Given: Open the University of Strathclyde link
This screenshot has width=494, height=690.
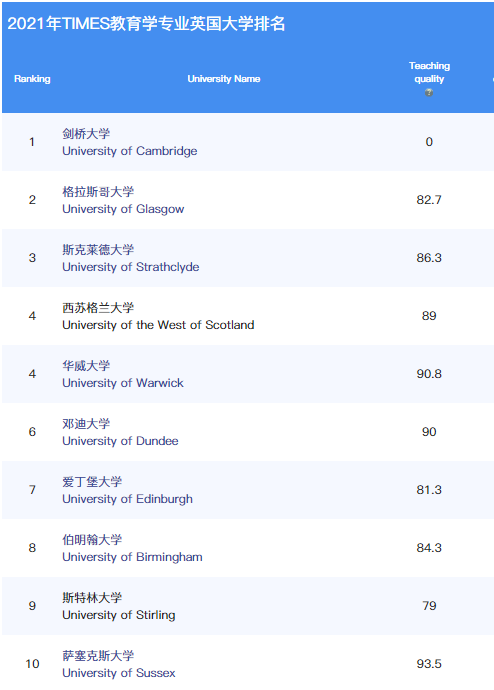Looking at the screenshot, I should click(131, 267).
